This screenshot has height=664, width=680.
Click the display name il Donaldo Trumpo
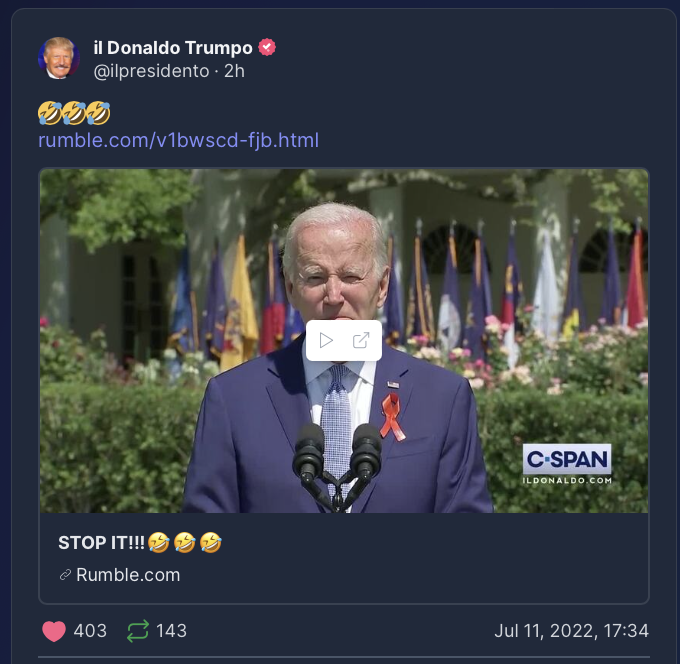pyautogui.click(x=173, y=48)
